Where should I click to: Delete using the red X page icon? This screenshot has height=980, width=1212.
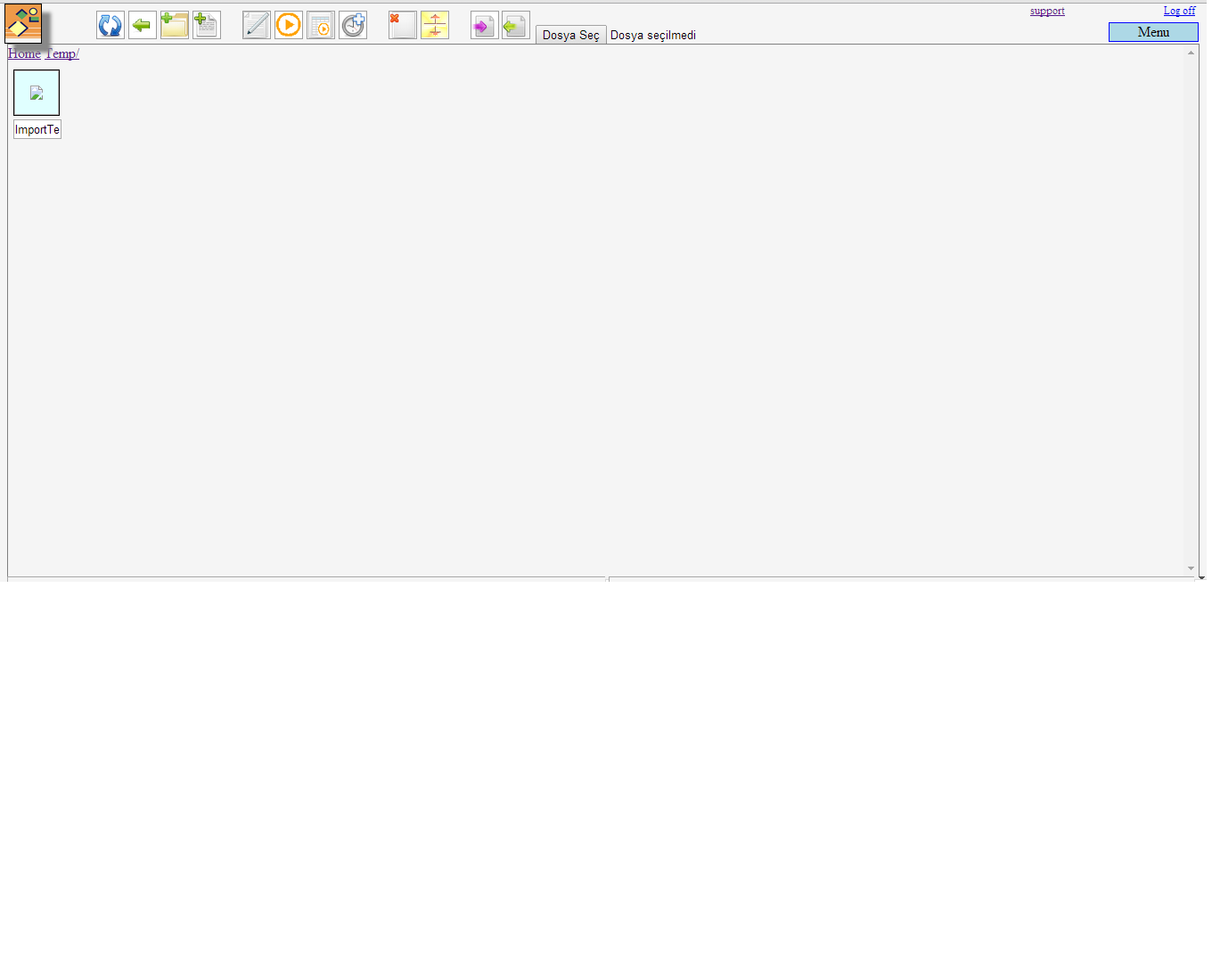(403, 25)
